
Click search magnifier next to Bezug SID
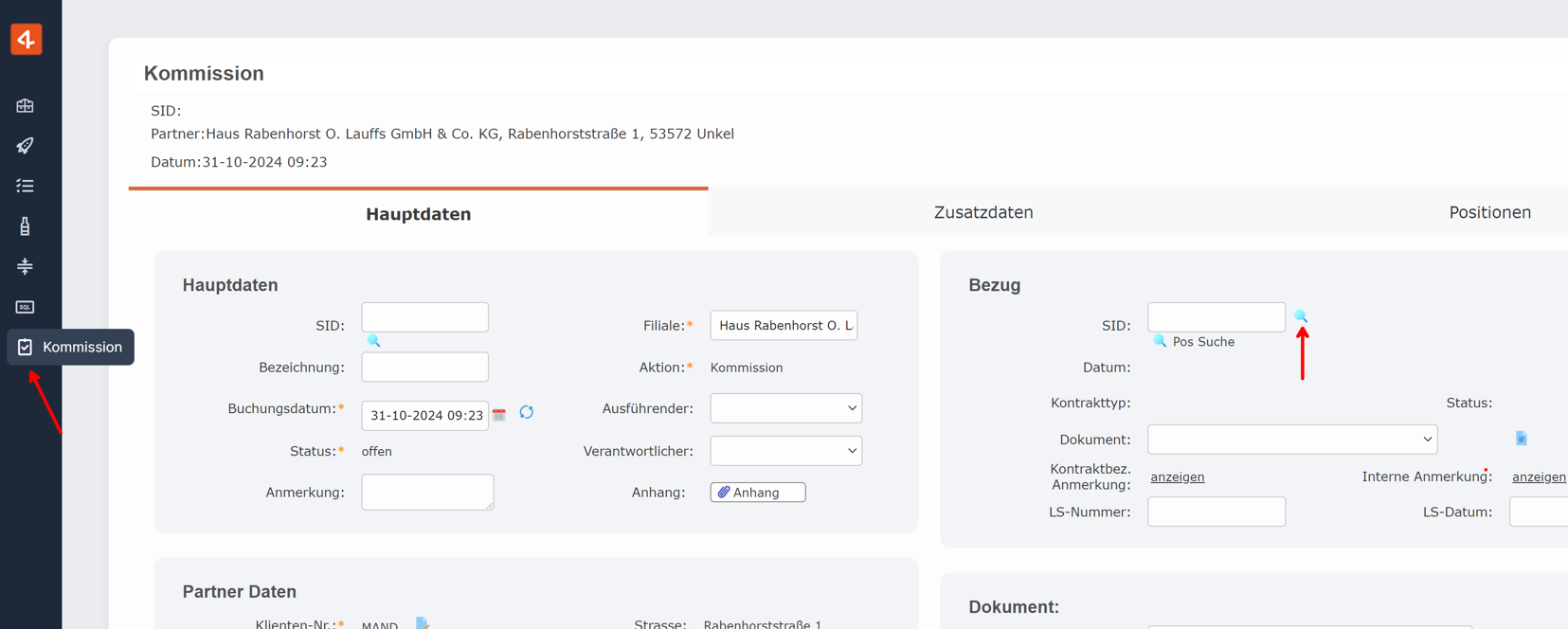[1301, 315]
